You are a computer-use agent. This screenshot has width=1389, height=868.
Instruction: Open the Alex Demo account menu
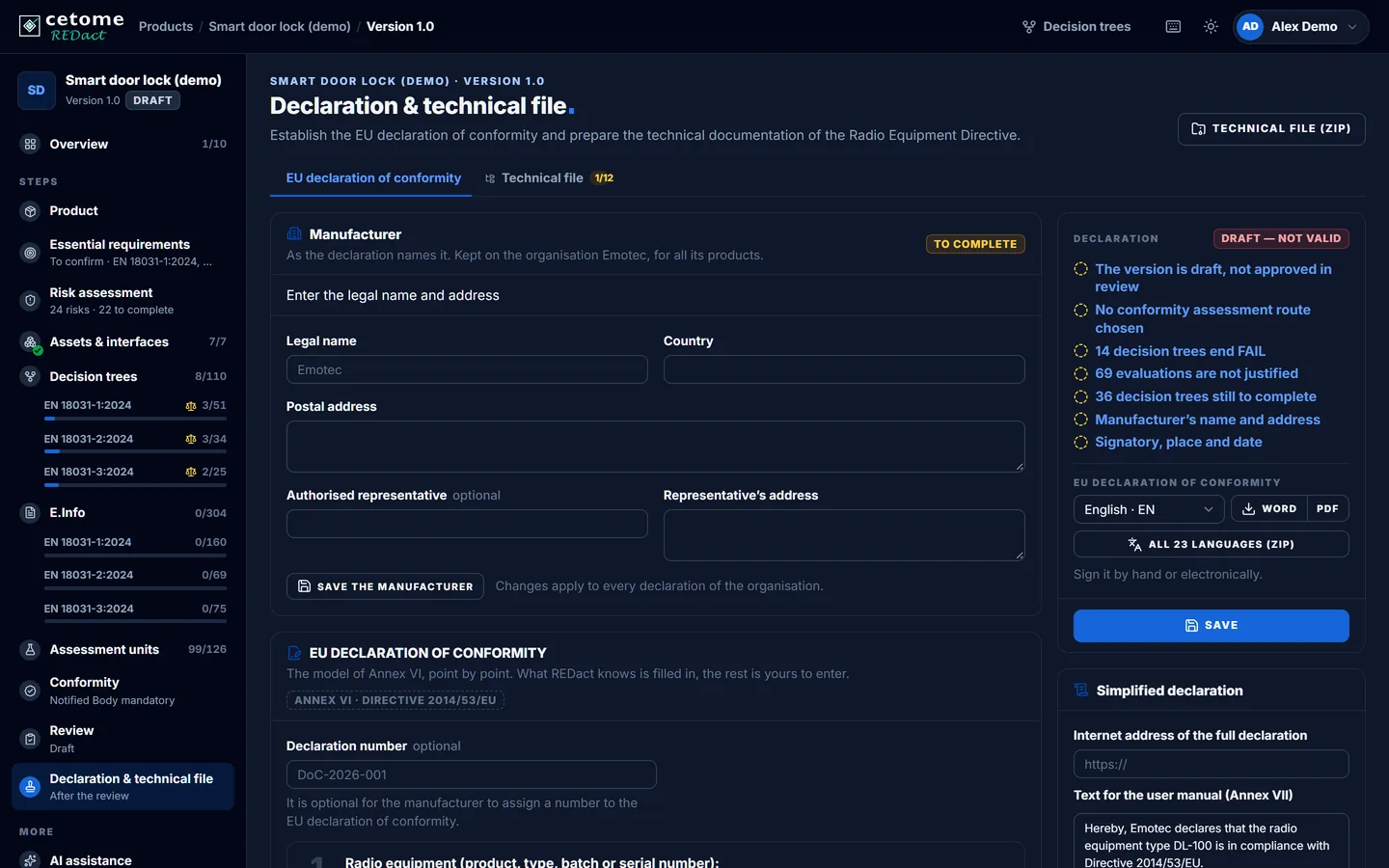(x=1301, y=27)
